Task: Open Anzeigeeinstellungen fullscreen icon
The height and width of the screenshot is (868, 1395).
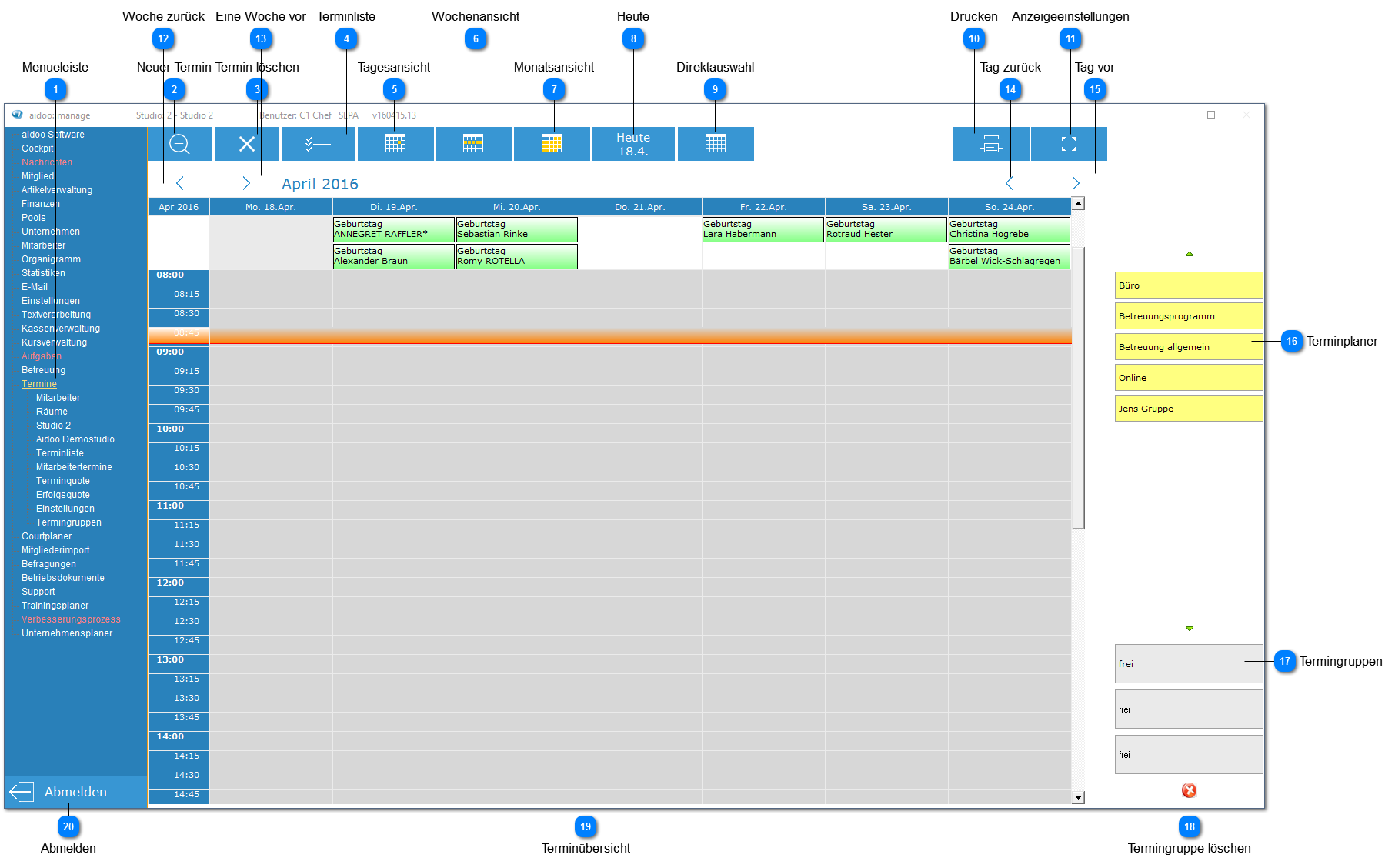Action: (x=1069, y=144)
